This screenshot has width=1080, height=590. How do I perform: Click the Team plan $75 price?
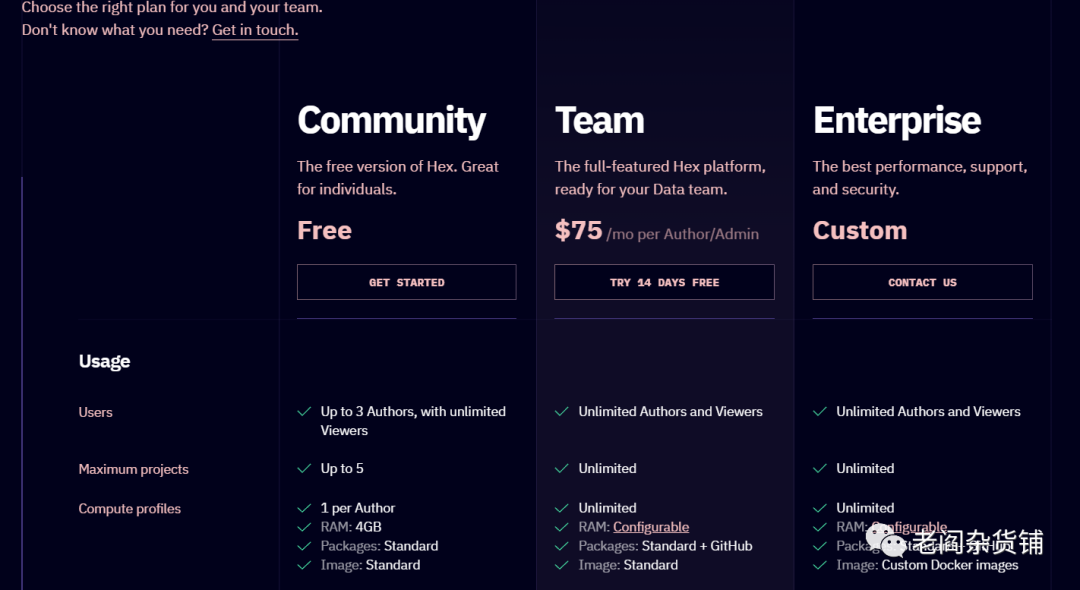(x=578, y=231)
